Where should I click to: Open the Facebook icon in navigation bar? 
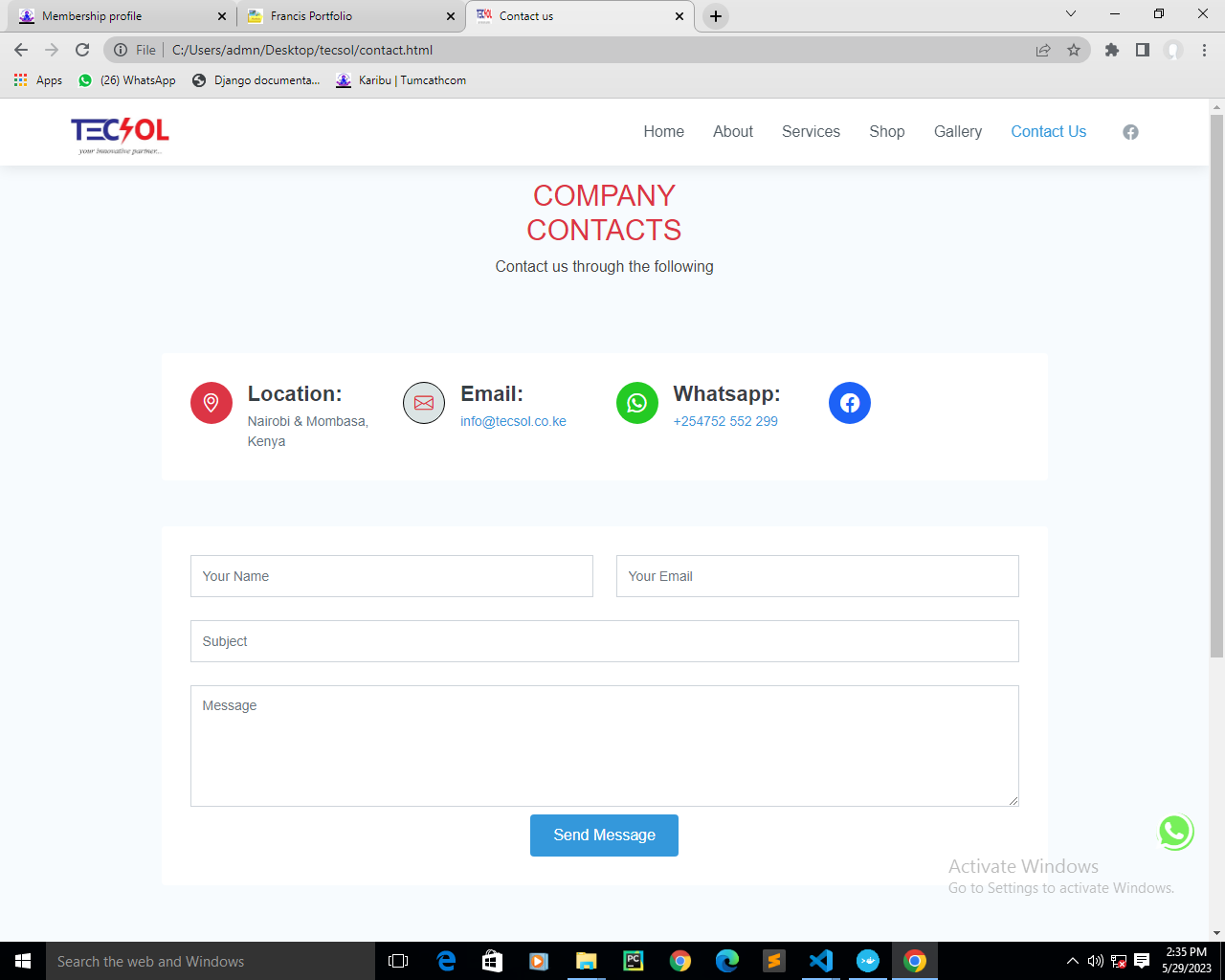click(x=1130, y=132)
